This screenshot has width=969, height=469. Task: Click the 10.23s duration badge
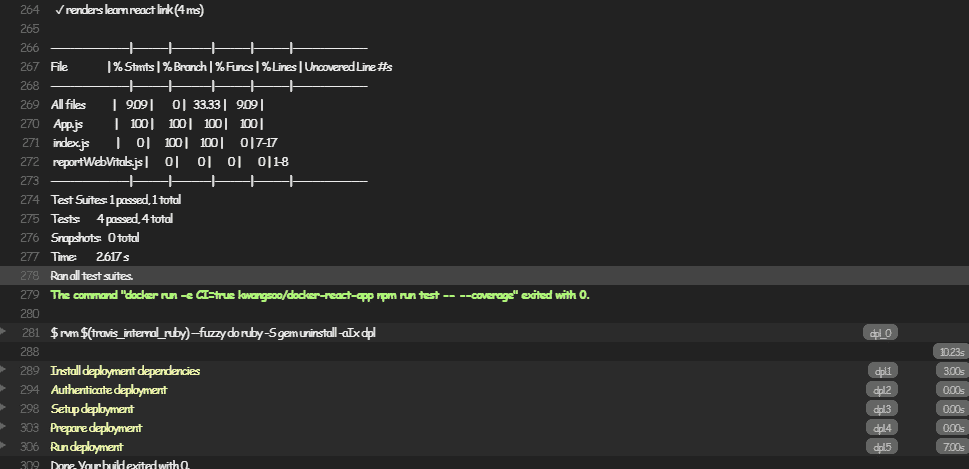click(951, 352)
